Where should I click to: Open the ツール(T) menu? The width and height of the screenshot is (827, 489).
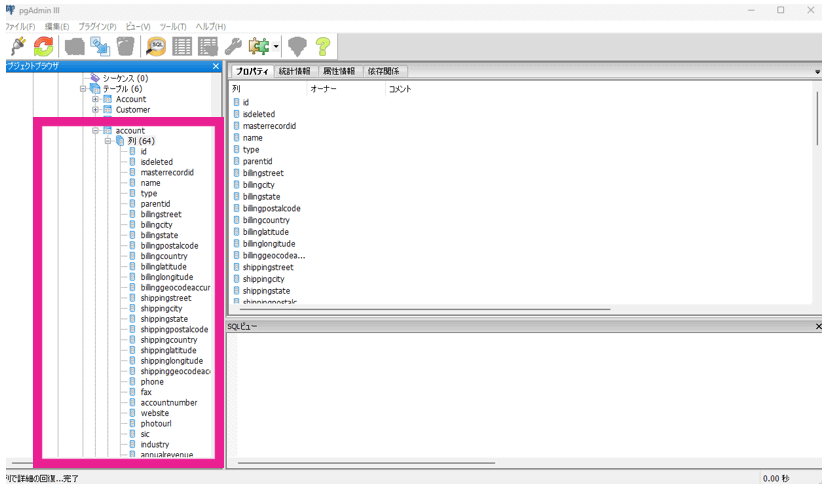173,26
